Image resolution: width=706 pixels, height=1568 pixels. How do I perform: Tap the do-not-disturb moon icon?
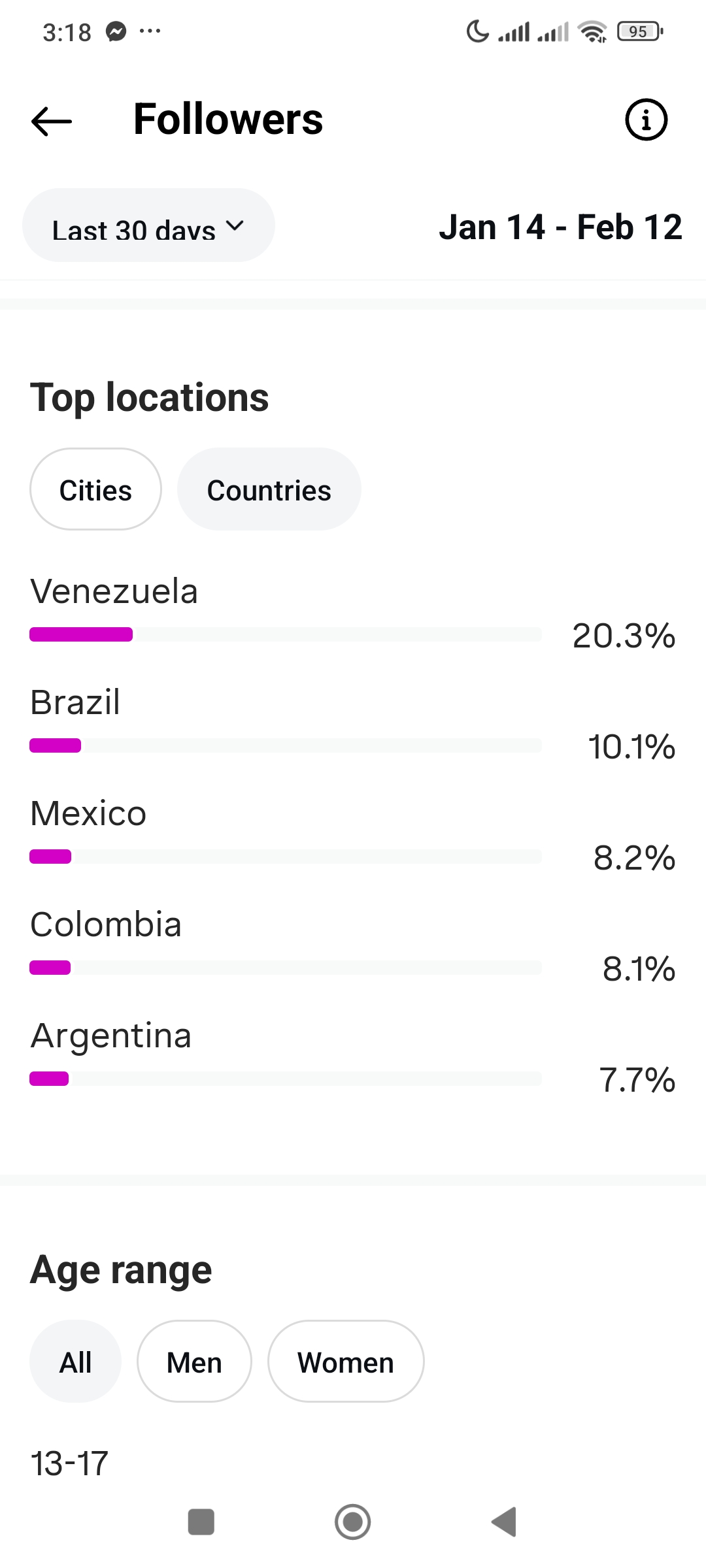[477, 31]
